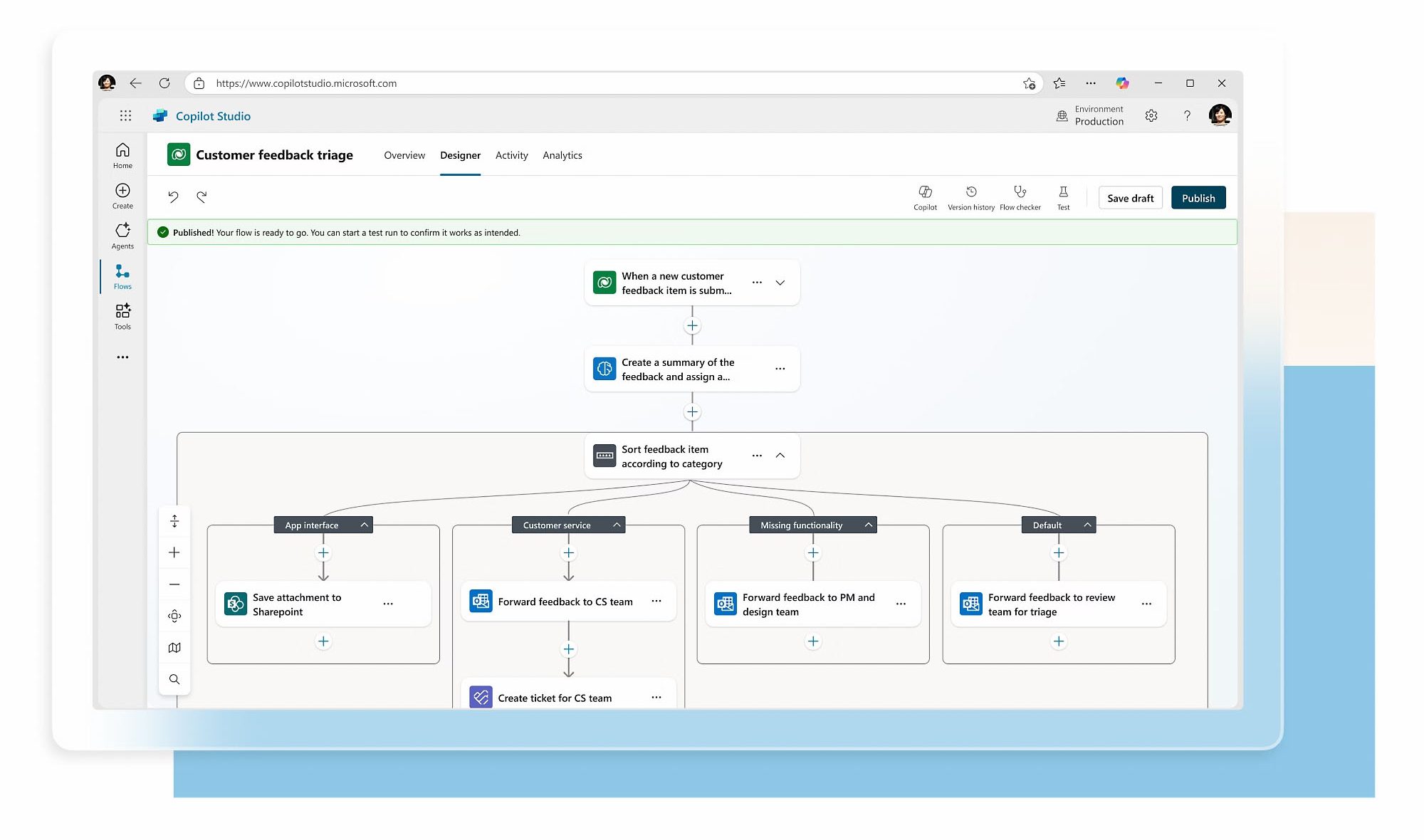
Task: Expand the customer feedback trigger card
Action: tap(780, 283)
